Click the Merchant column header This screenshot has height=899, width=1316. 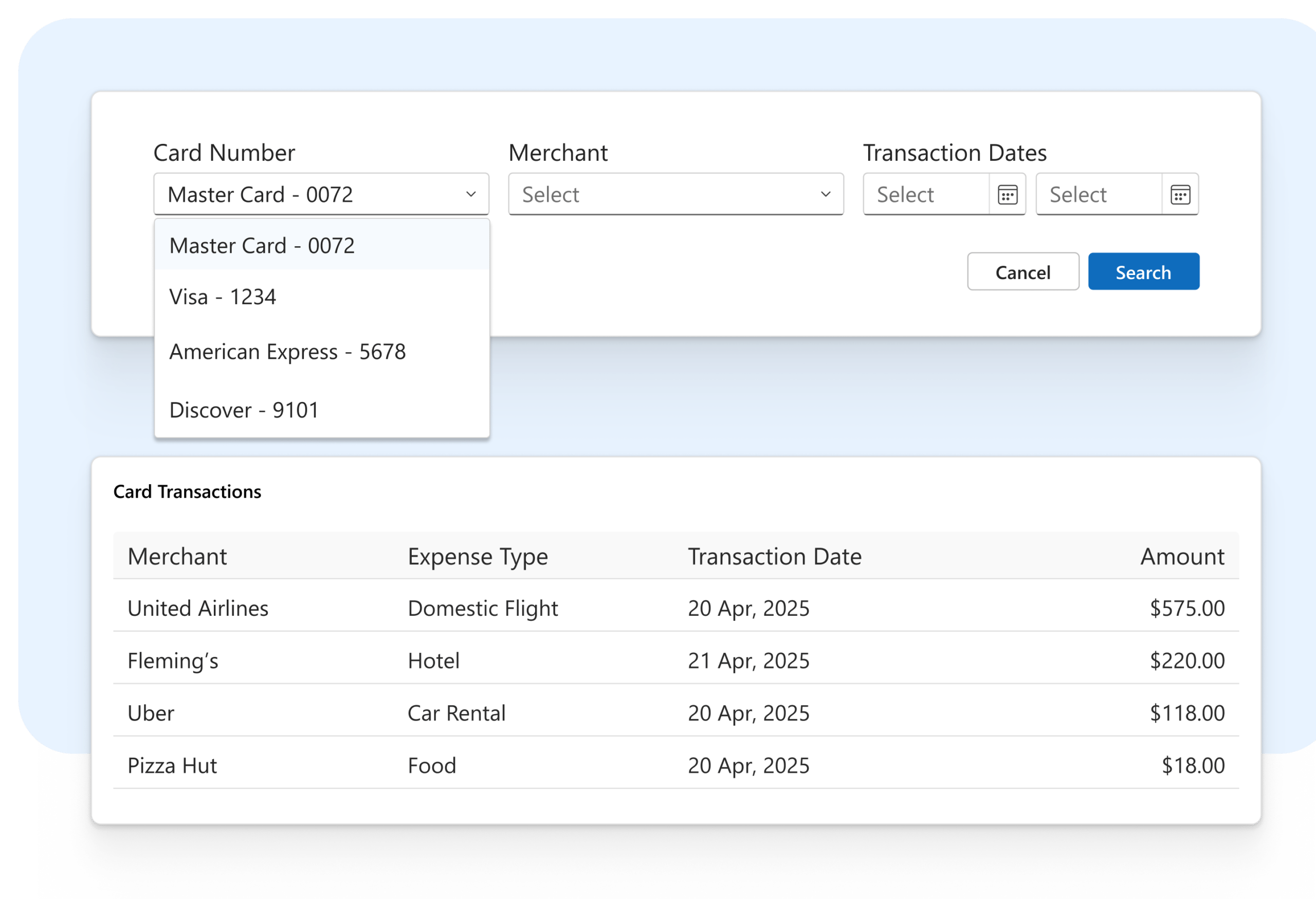coord(177,557)
